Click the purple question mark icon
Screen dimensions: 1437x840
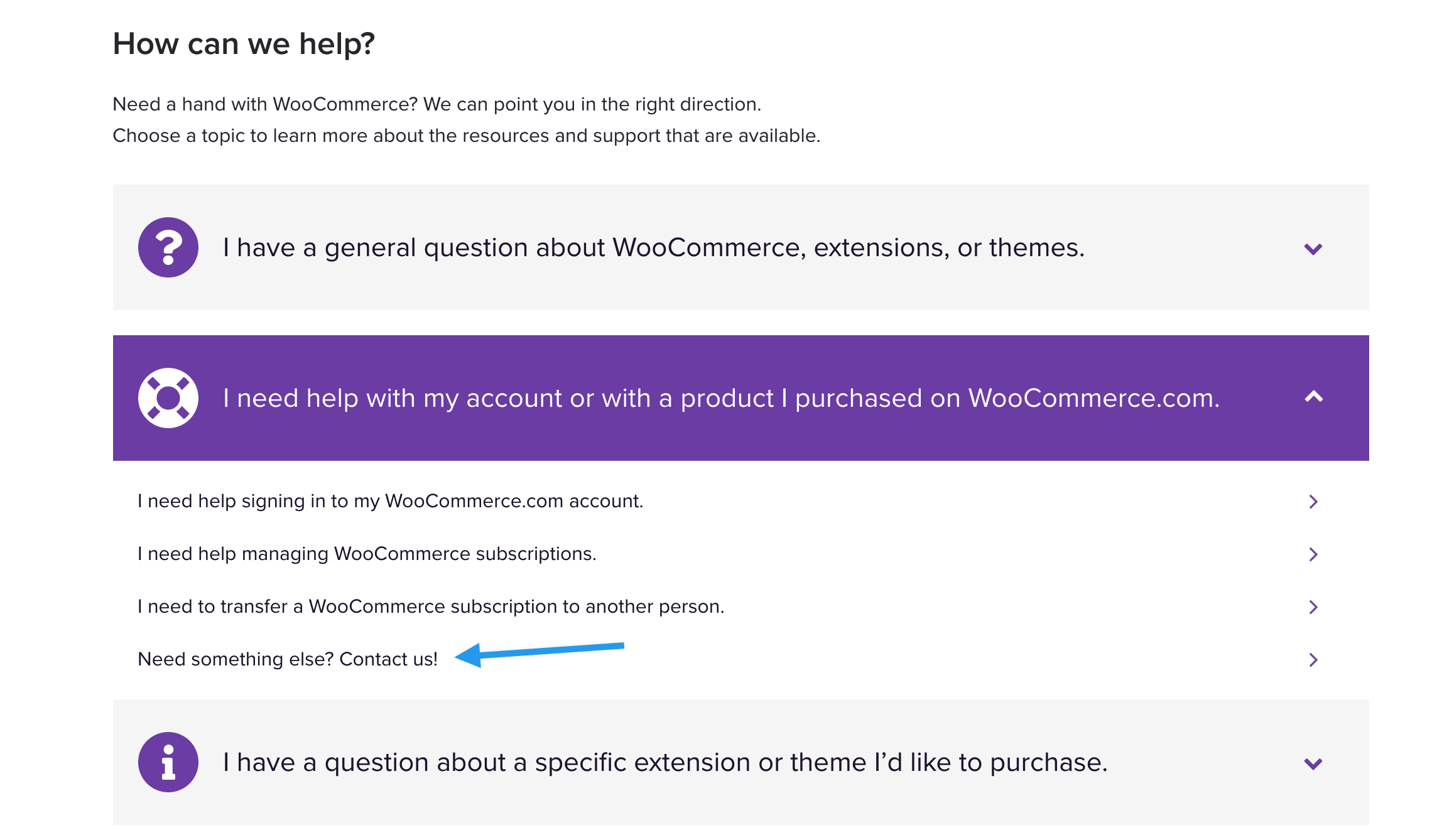click(x=168, y=247)
